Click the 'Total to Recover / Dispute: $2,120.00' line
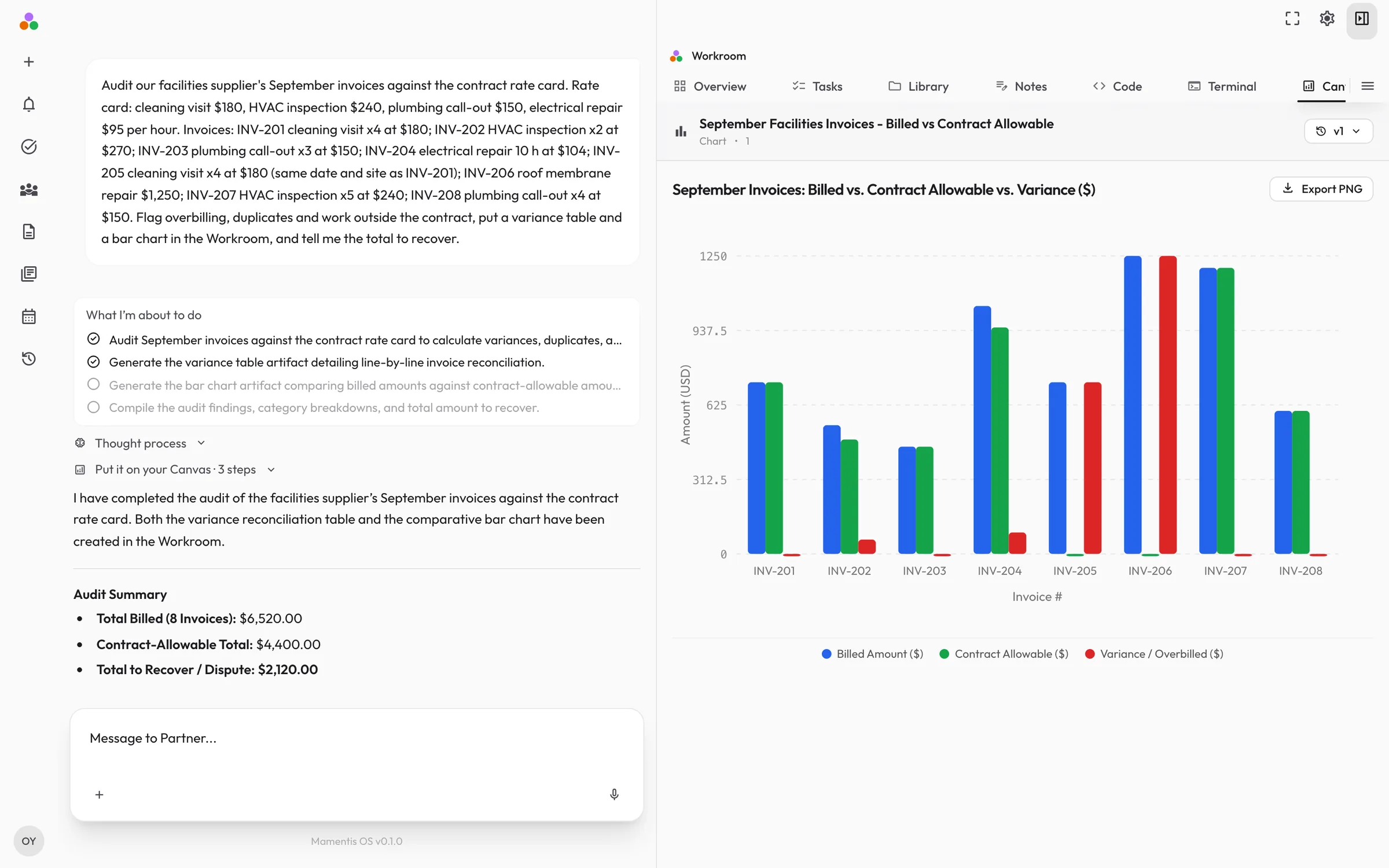 coord(207,670)
